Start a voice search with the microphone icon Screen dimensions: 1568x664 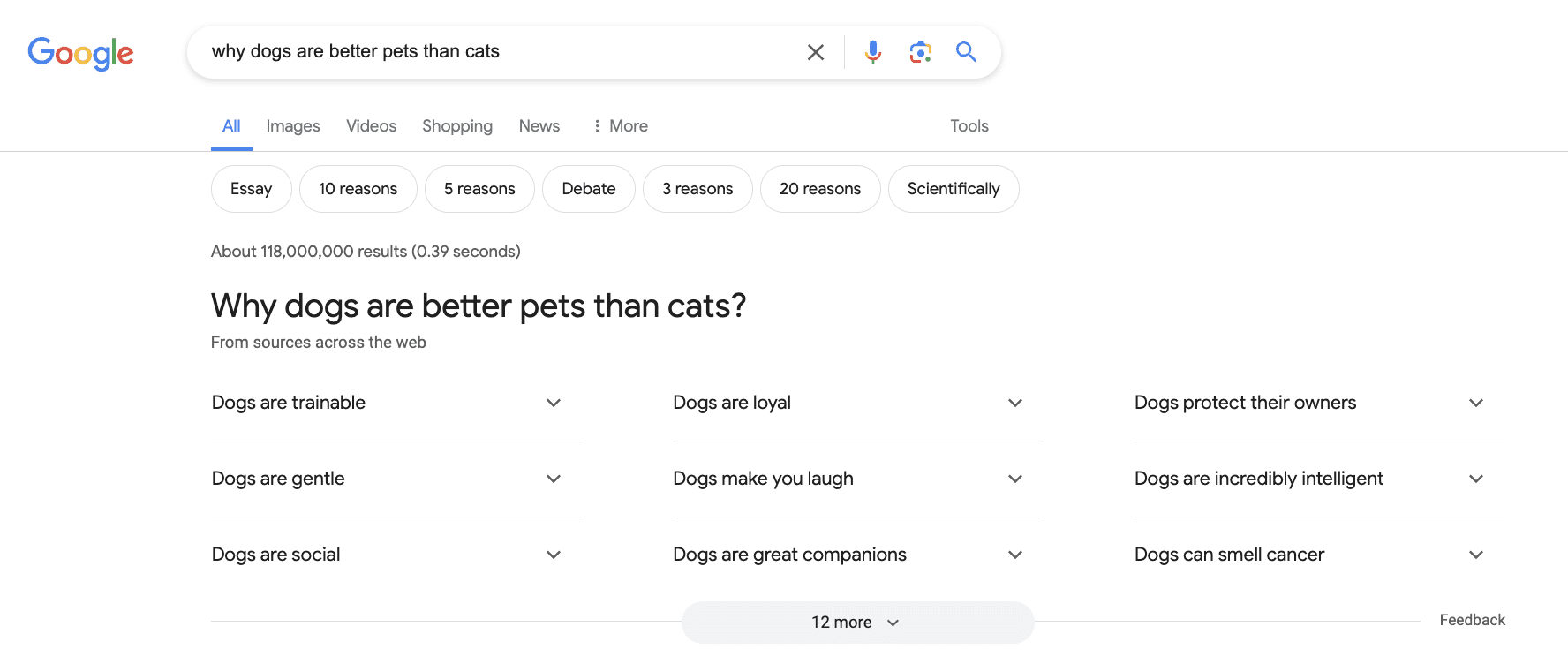[x=872, y=52]
